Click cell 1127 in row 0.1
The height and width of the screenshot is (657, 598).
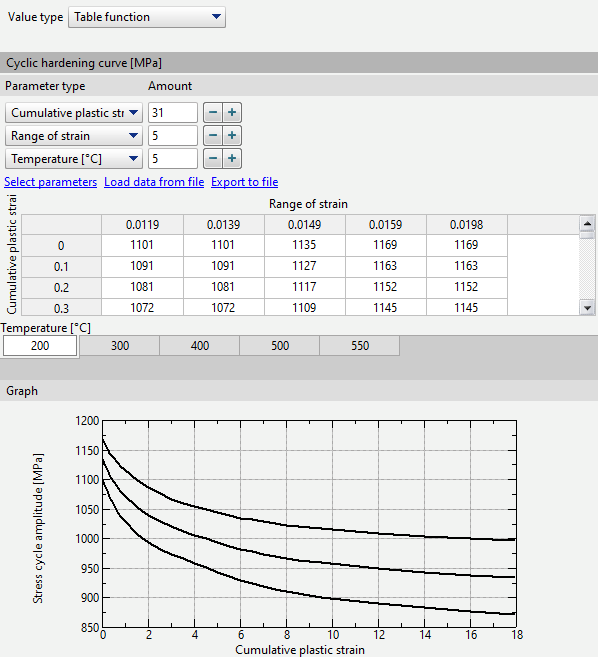pos(305,266)
